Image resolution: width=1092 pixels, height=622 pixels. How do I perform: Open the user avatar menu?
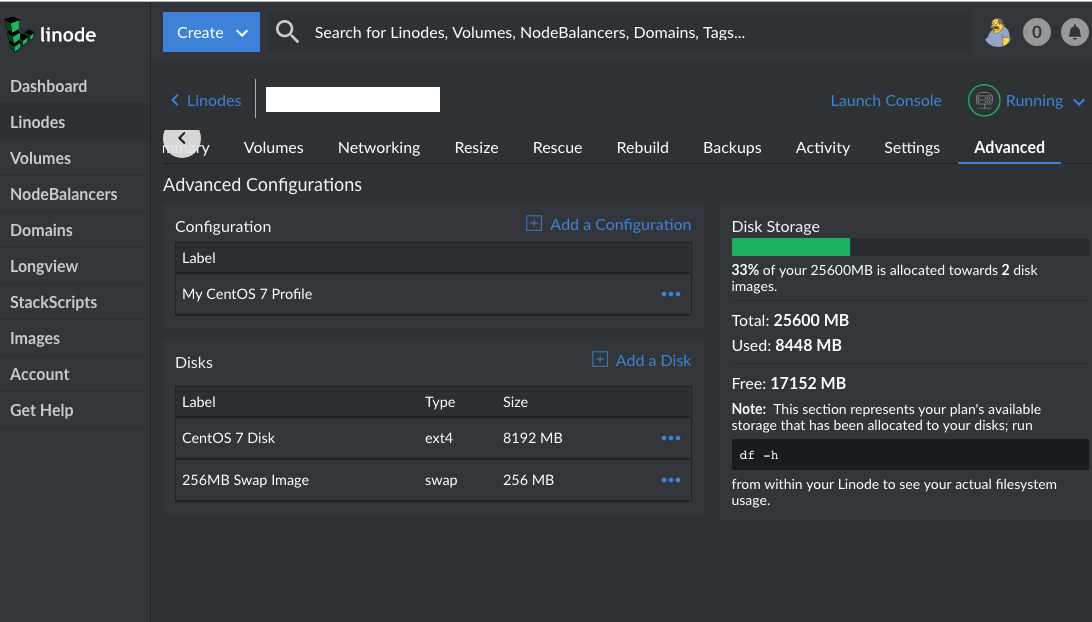coord(998,32)
